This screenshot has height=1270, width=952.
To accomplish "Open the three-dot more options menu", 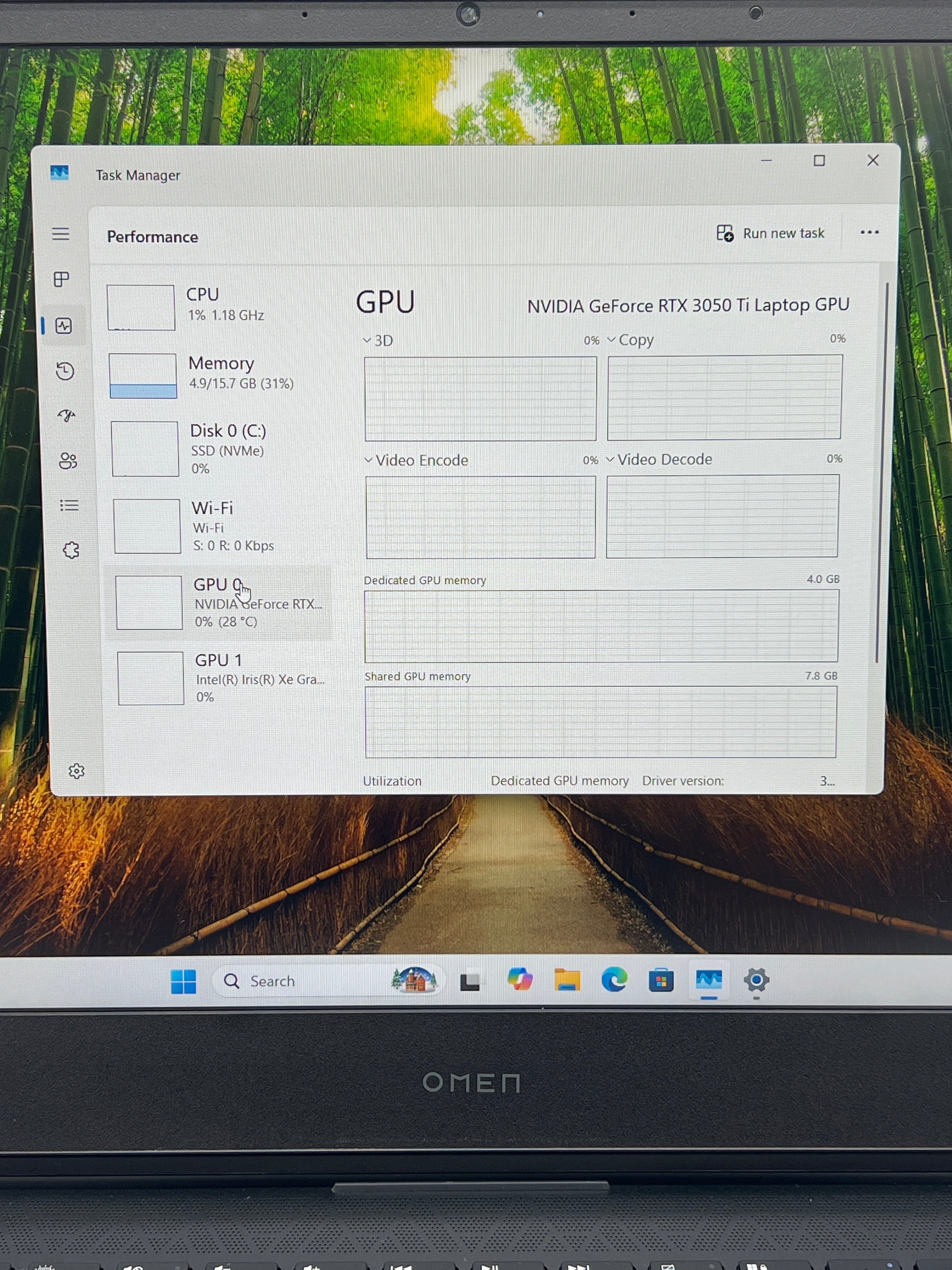I will pos(870,232).
